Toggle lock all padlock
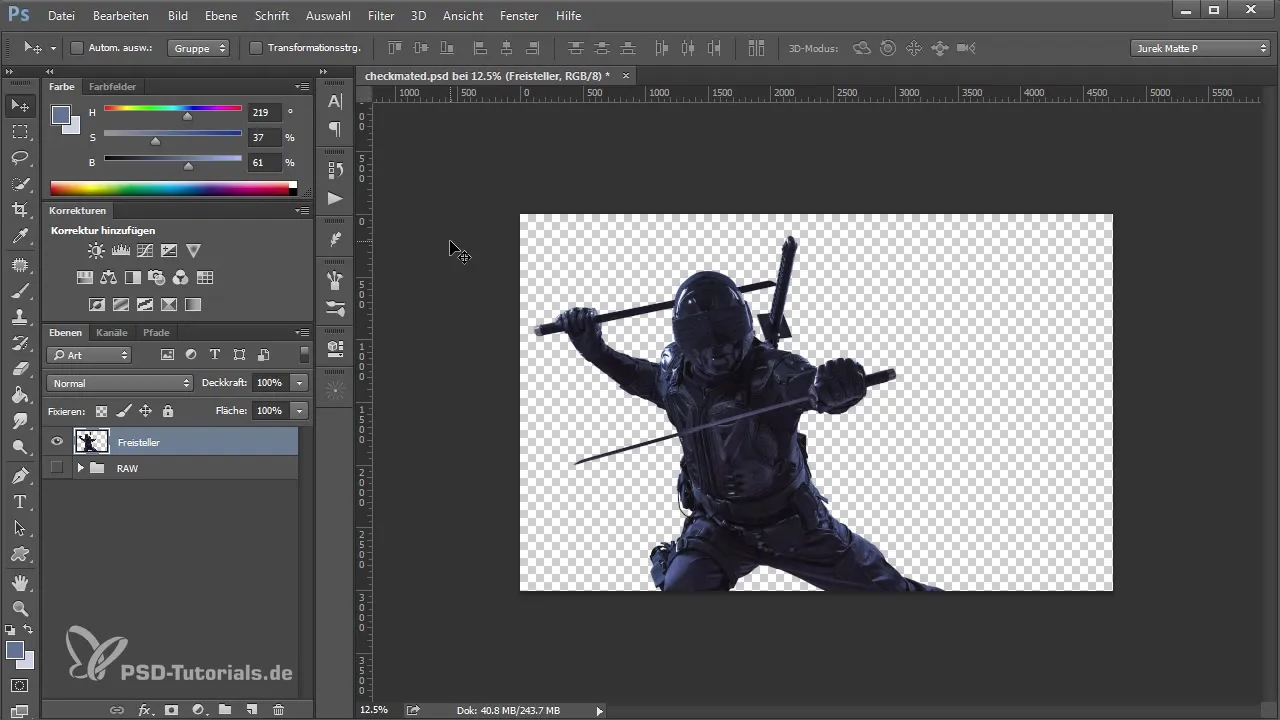 (x=168, y=411)
